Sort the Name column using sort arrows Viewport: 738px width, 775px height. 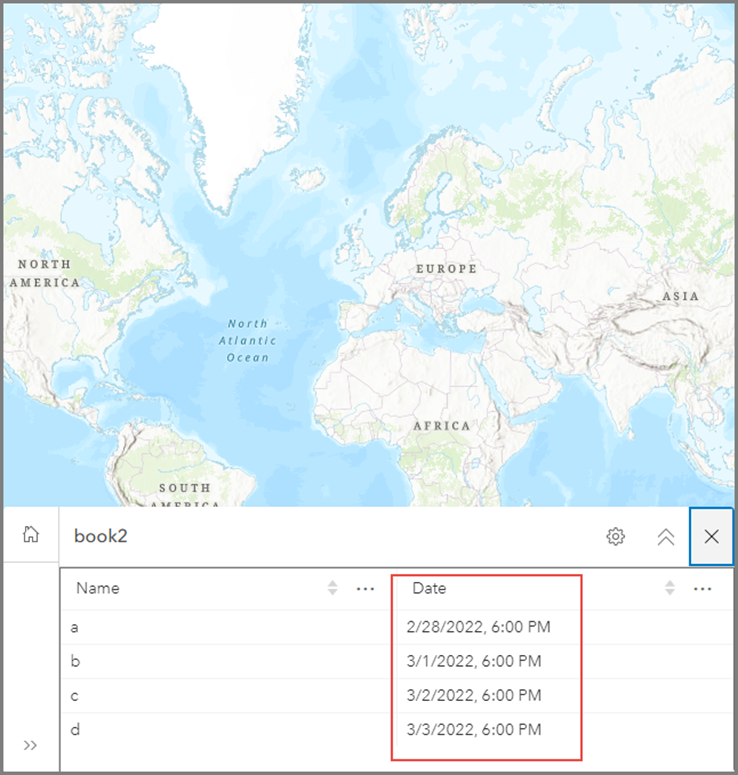coord(333,588)
